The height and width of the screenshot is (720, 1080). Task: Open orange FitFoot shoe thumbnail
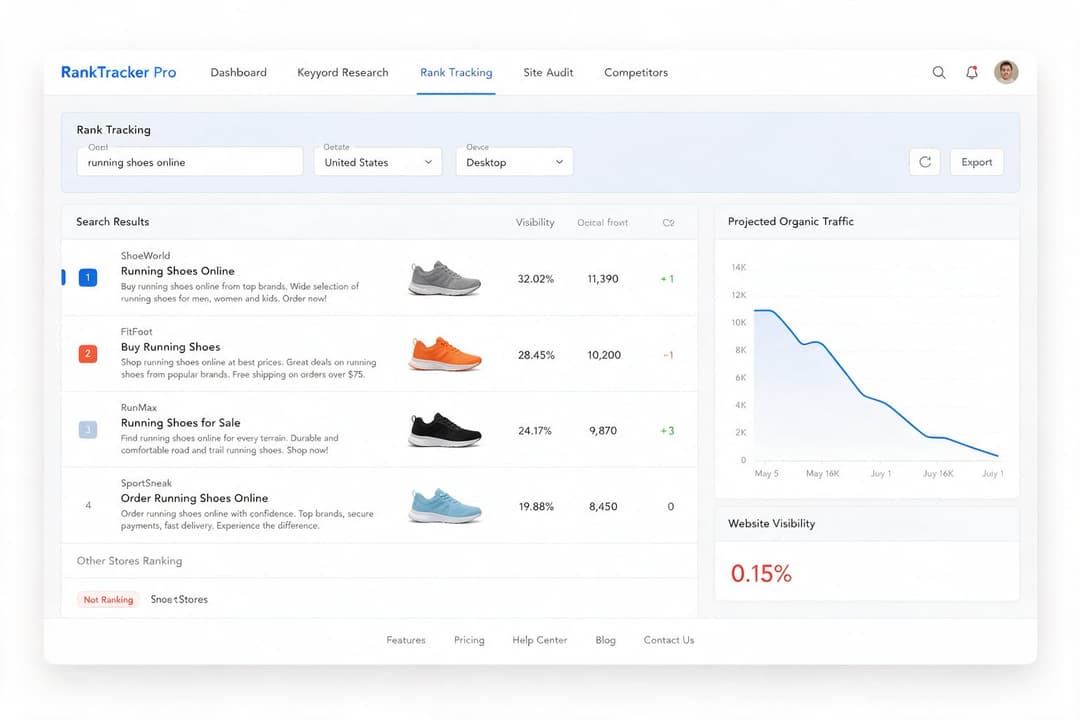(444, 354)
